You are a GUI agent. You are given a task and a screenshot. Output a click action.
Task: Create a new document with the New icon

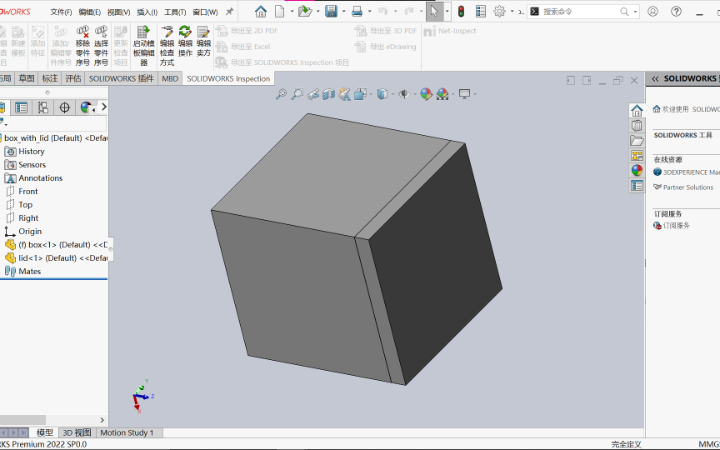280,11
